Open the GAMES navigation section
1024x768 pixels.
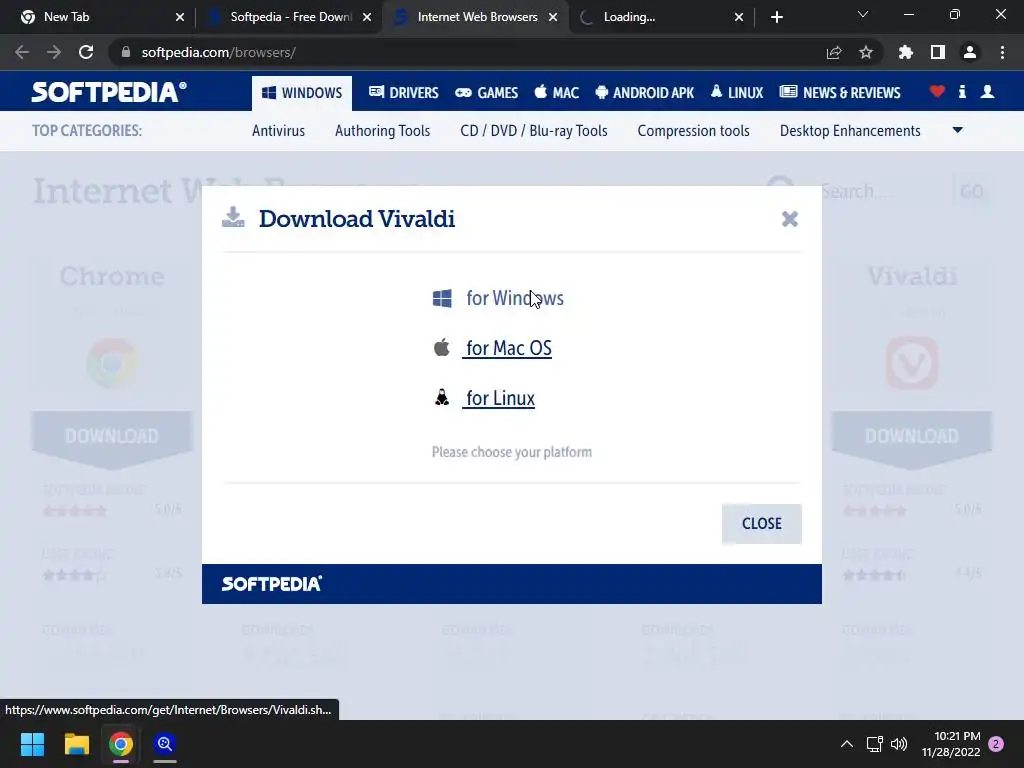487,93
